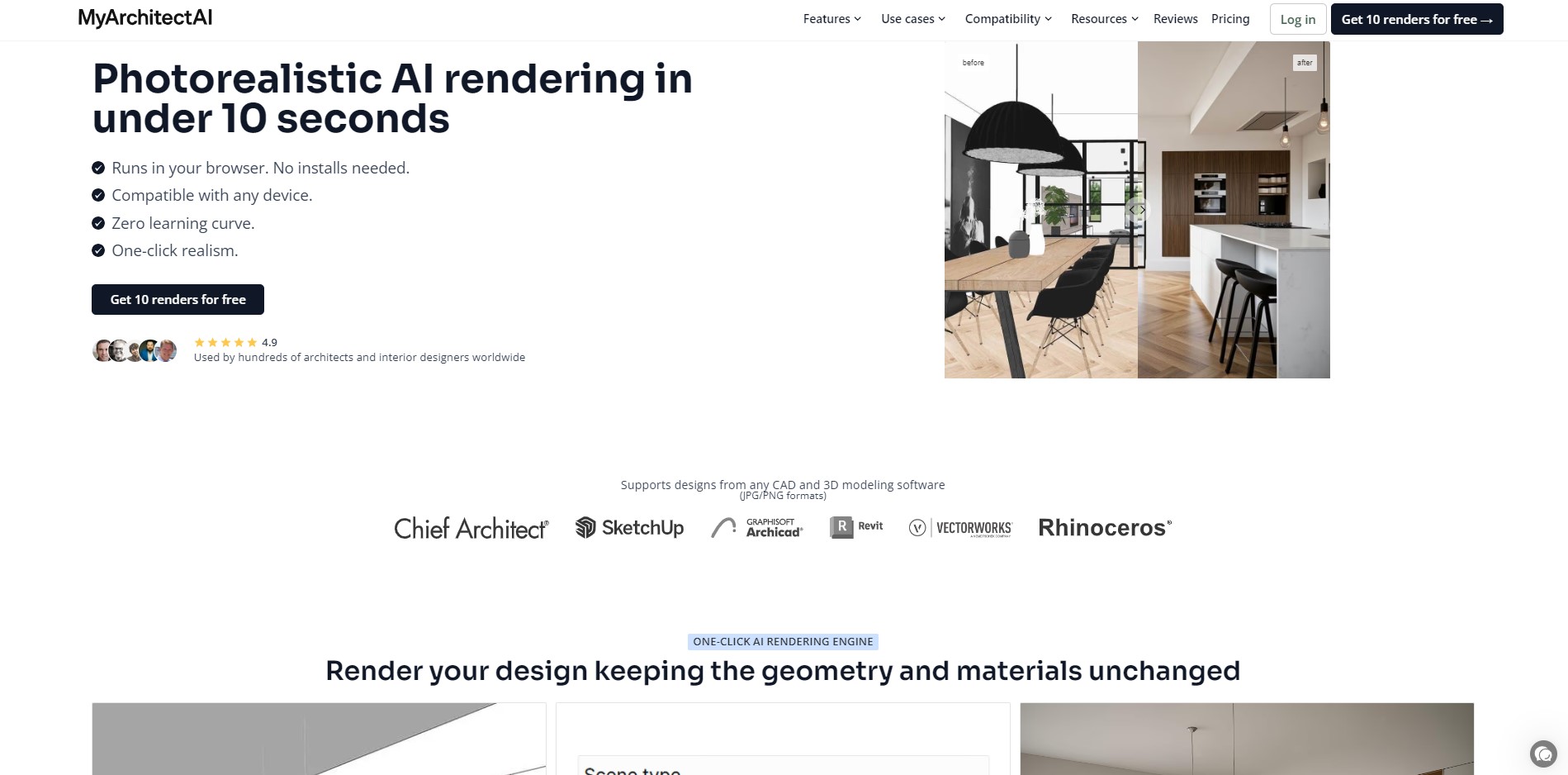Expand the Features dropdown menu
The height and width of the screenshot is (775, 1568).
(831, 19)
